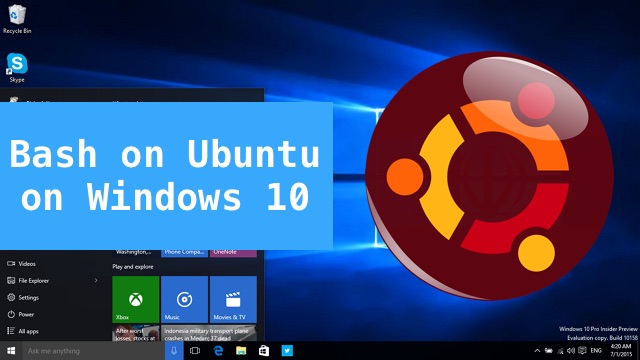Open the Music tile

click(x=184, y=299)
